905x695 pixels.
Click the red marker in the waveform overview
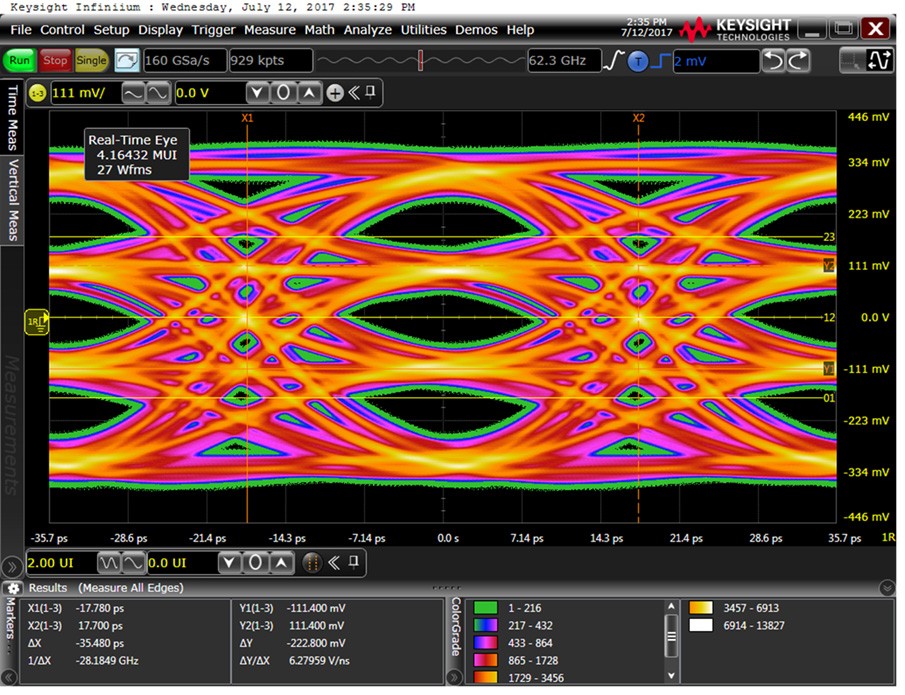421,60
